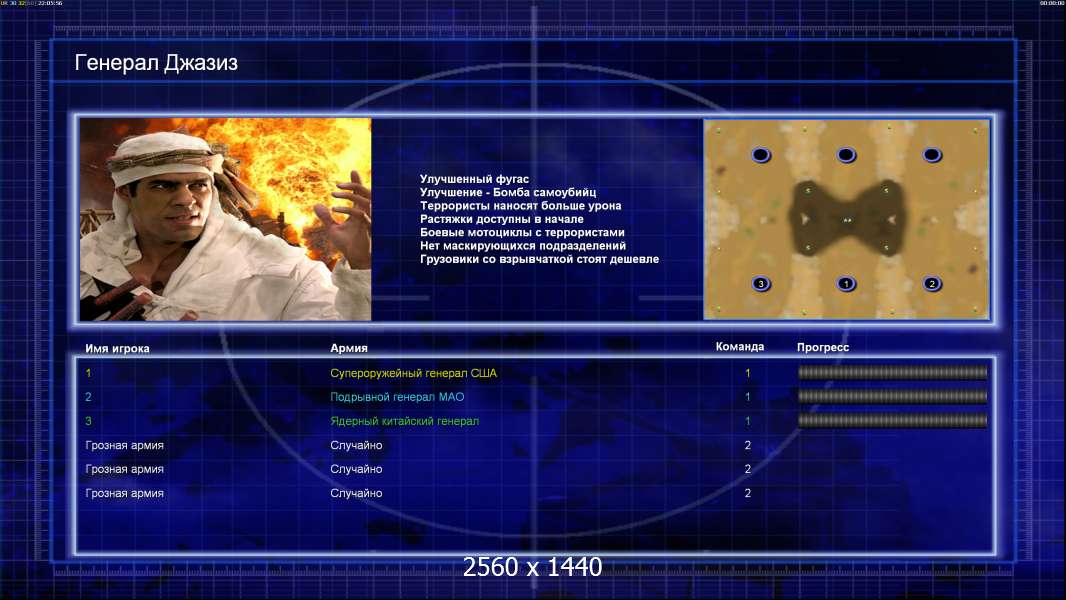
Task: Click 'Боевые мотоциклы с террористами' line
Action: 522,232
